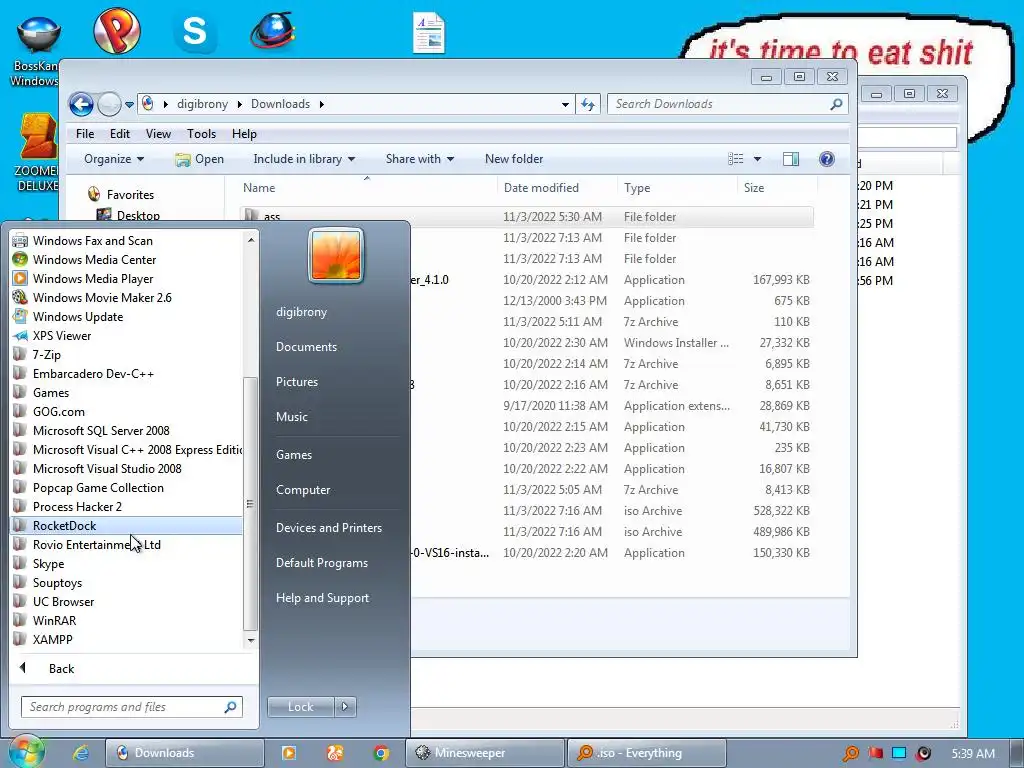Viewport: 1024px width, 768px height.
Task: Open the RocketDock folder in the Start menu
Action: 126,526
